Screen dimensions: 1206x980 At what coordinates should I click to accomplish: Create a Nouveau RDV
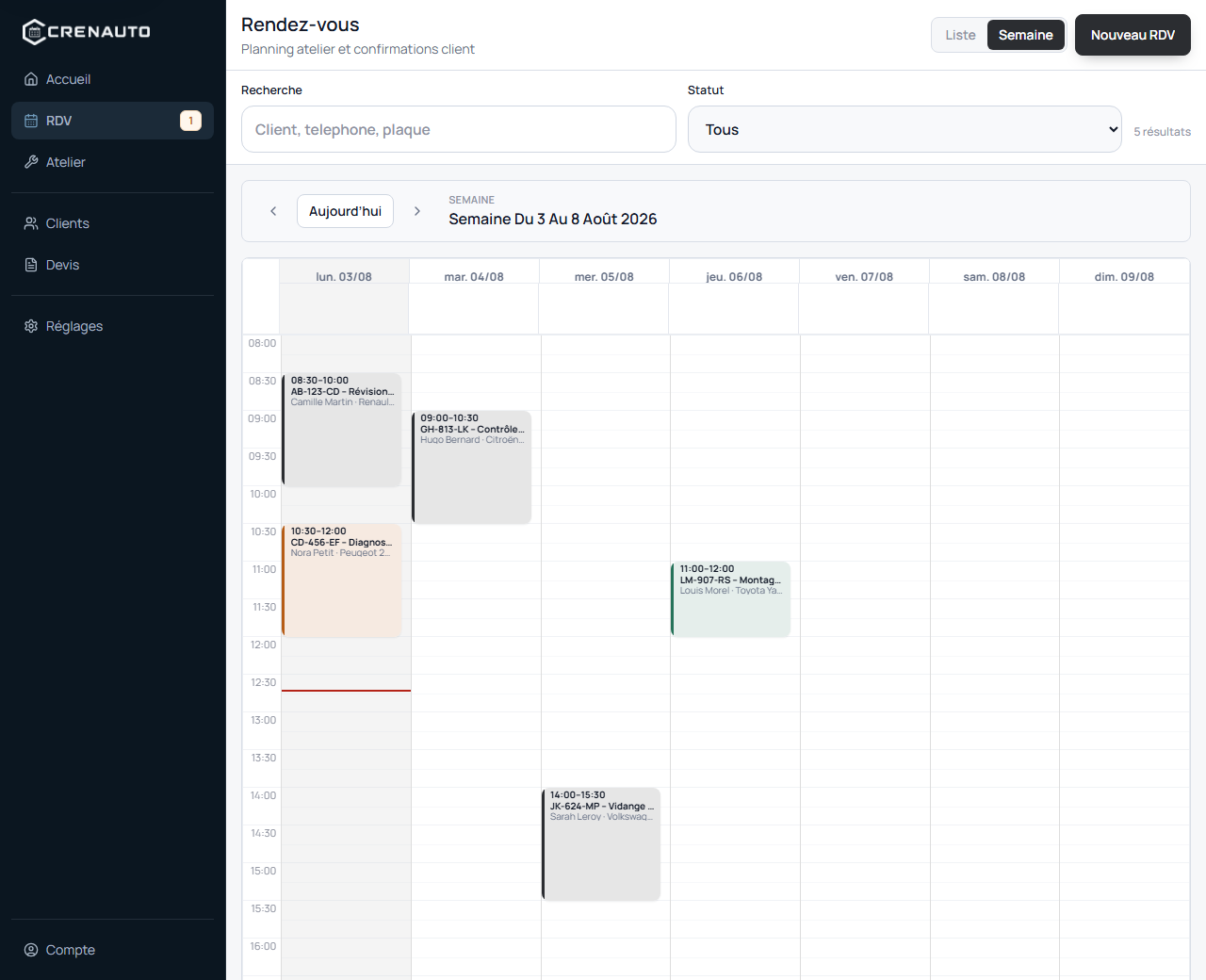[1133, 35]
